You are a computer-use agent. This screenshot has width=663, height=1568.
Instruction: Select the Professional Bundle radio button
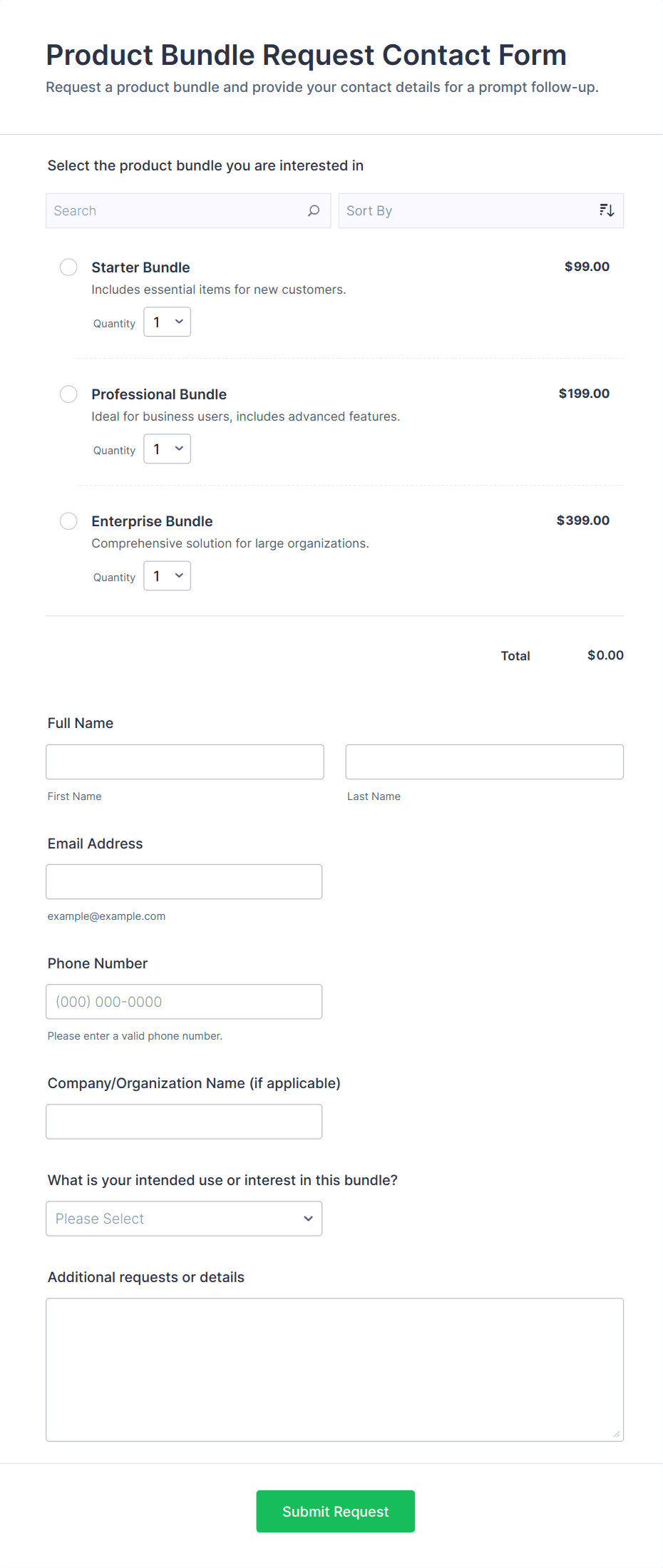(x=68, y=394)
